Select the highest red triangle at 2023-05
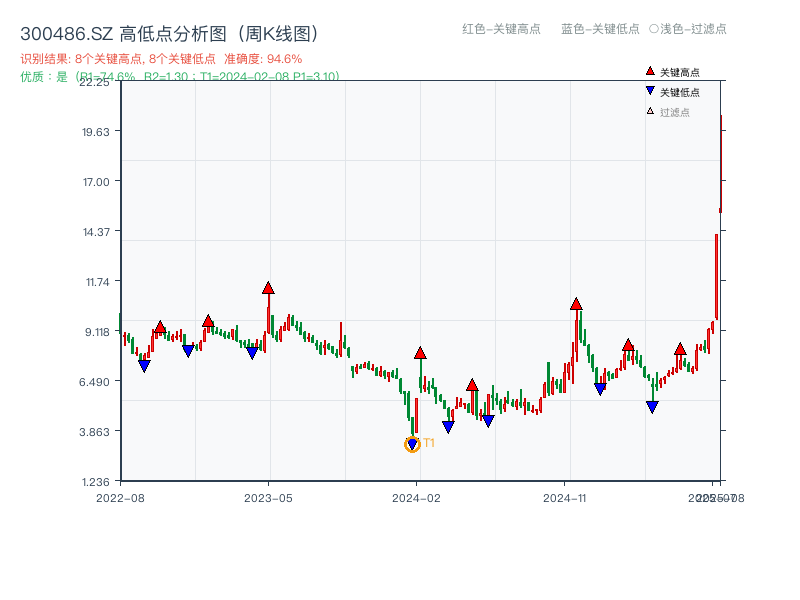This screenshot has width=800, height=600. 268,288
